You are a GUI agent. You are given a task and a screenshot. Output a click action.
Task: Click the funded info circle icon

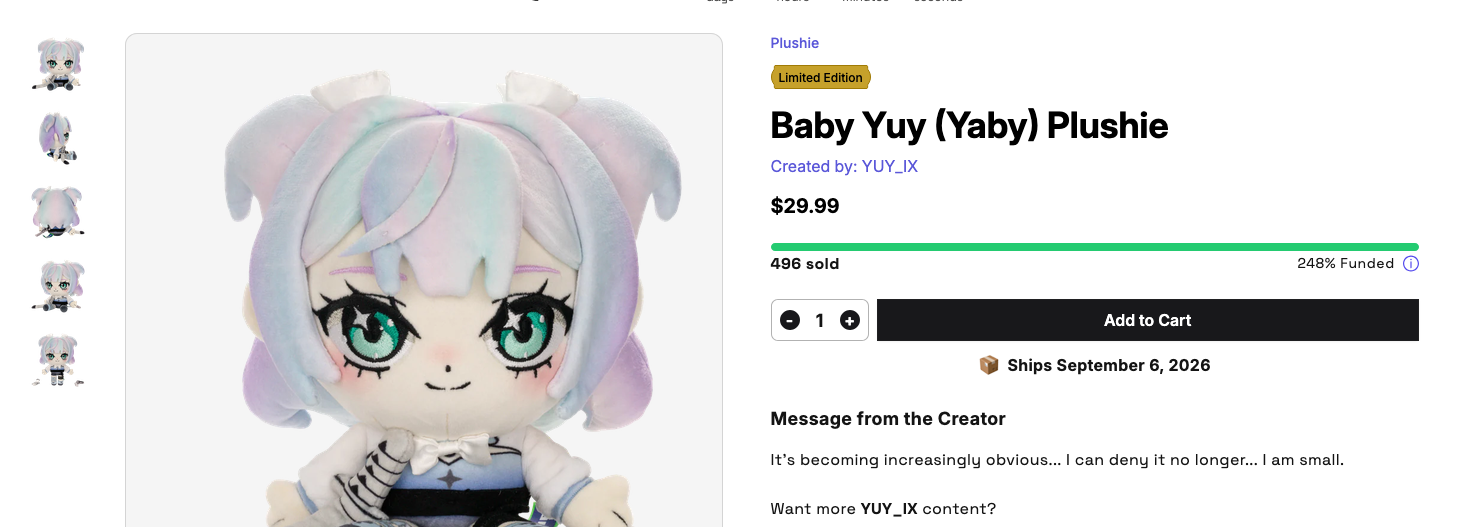(x=1410, y=264)
